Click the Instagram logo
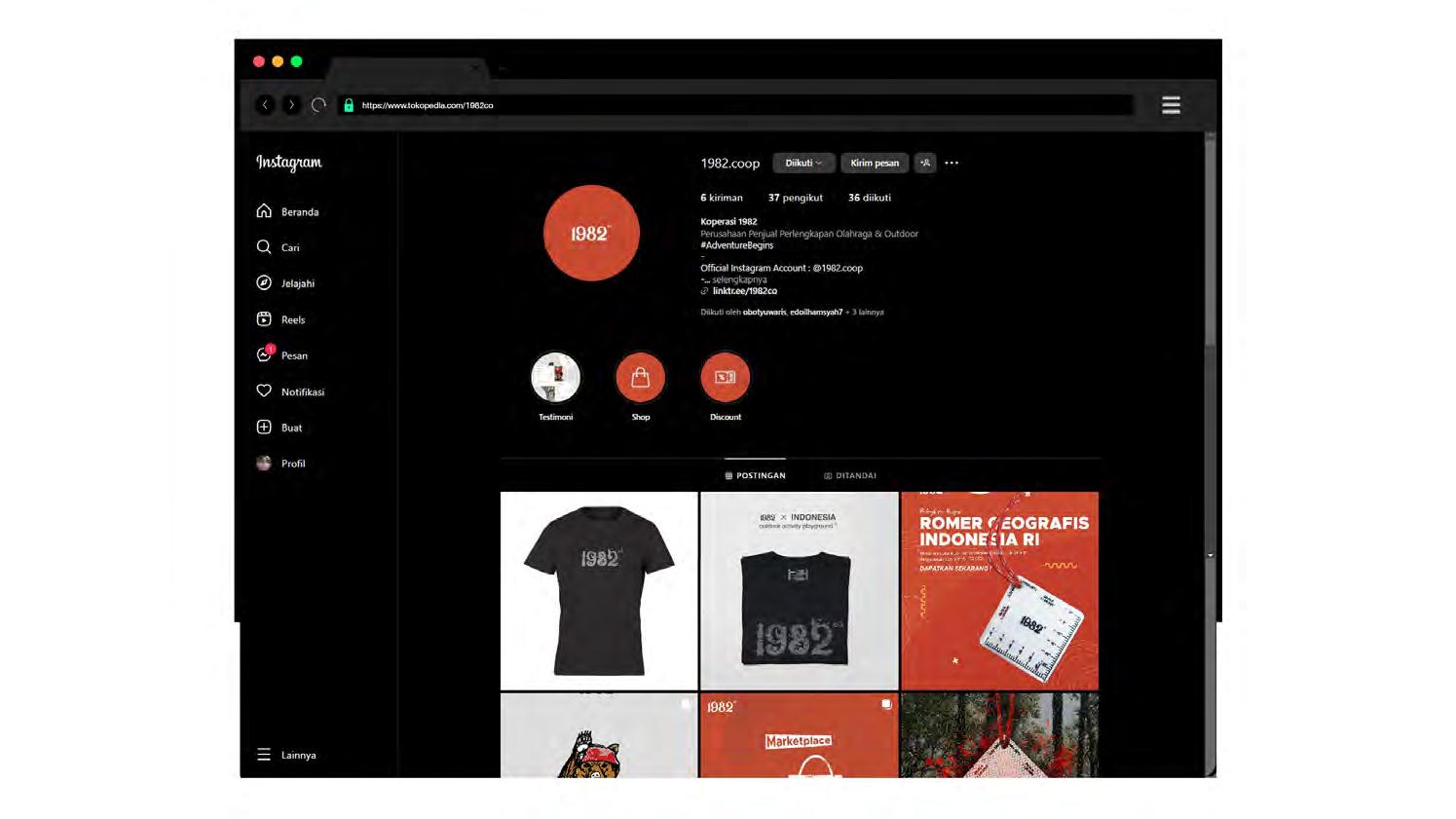 [289, 163]
